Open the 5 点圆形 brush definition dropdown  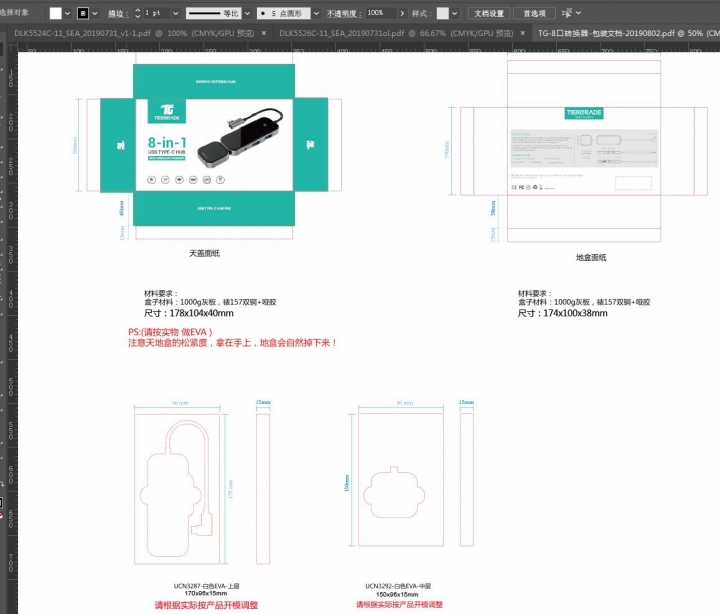point(314,13)
